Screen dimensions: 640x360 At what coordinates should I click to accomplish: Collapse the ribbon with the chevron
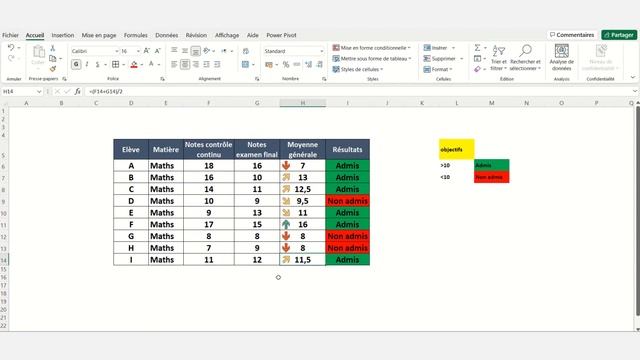(633, 78)
